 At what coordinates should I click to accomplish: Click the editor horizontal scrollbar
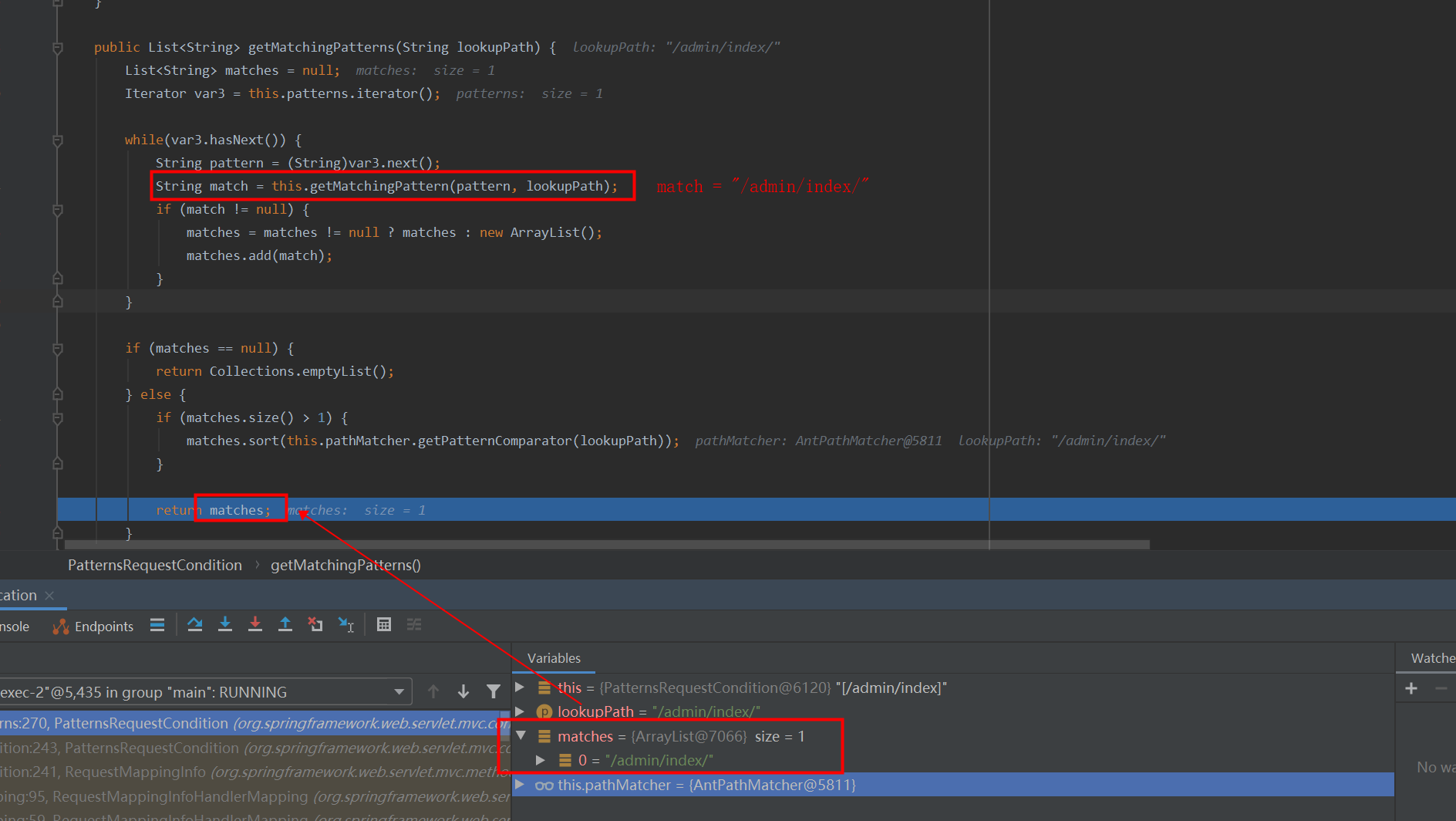click(606, 545)
